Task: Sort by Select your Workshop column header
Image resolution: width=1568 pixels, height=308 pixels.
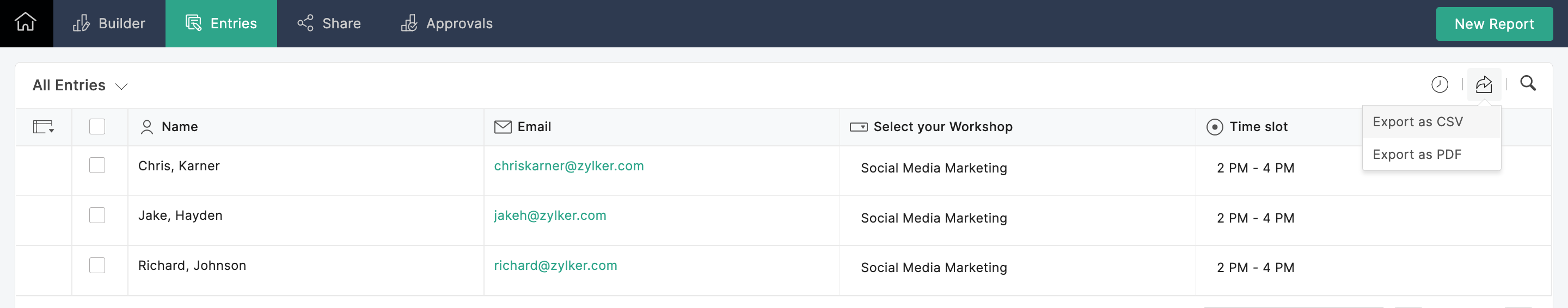Action: (x=942, y=127)
